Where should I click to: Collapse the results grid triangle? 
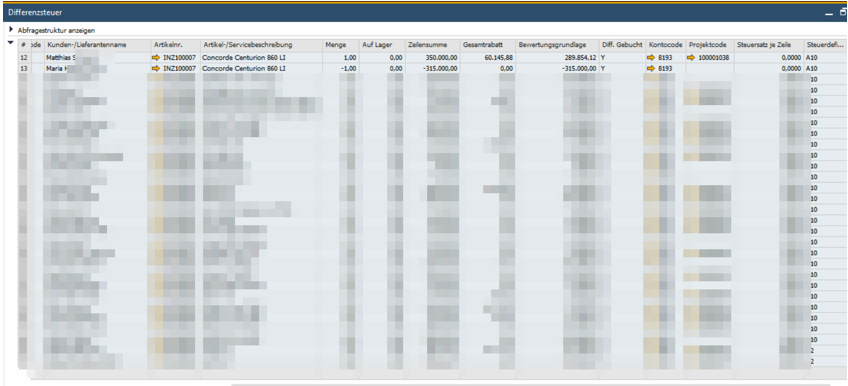(x=11, y=42)
